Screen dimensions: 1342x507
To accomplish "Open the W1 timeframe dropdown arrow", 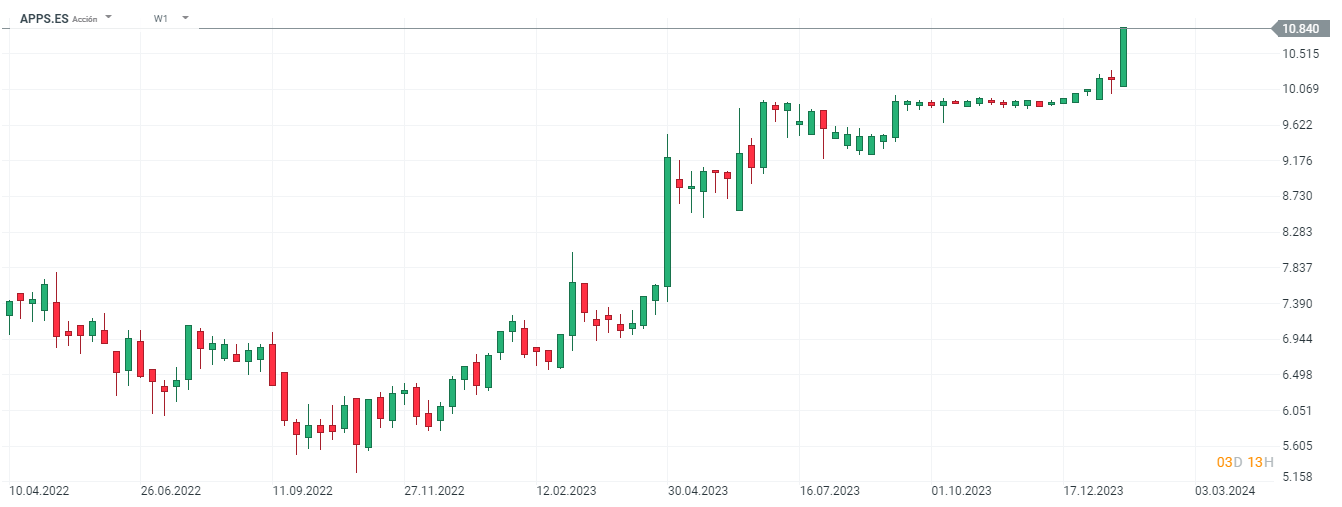I will coord(185,18).
